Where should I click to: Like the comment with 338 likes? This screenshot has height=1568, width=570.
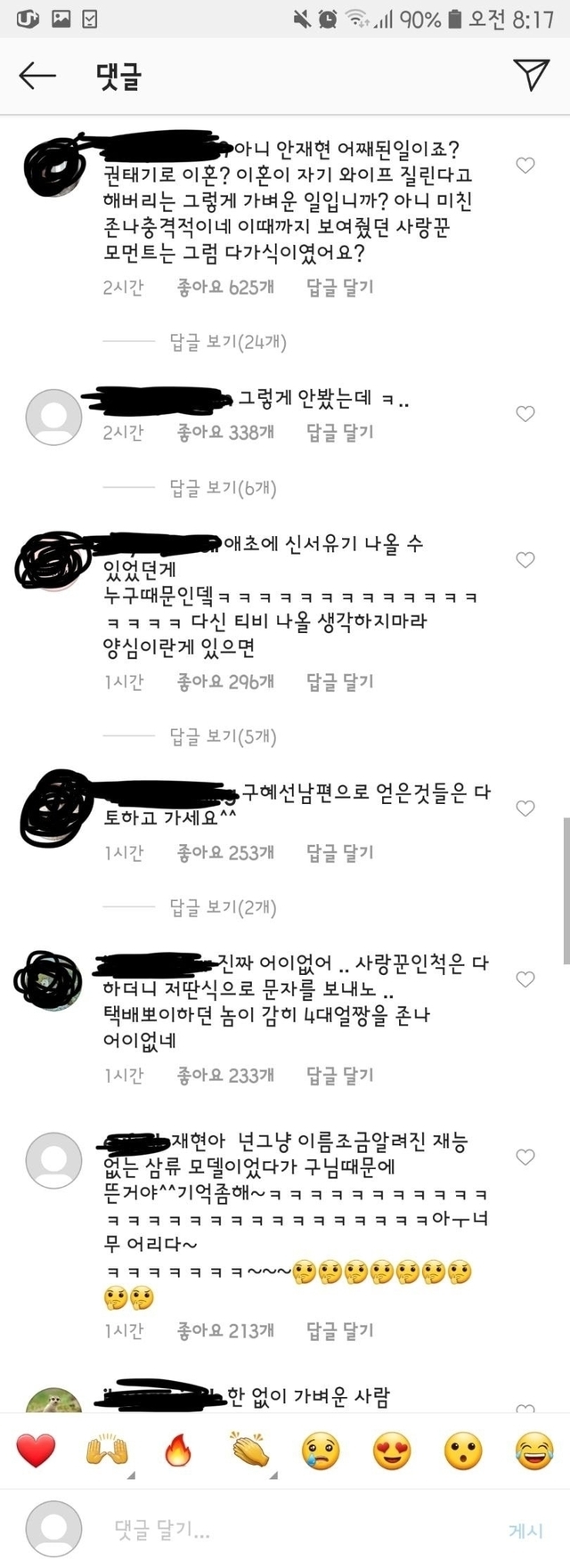tap(525, 413)
